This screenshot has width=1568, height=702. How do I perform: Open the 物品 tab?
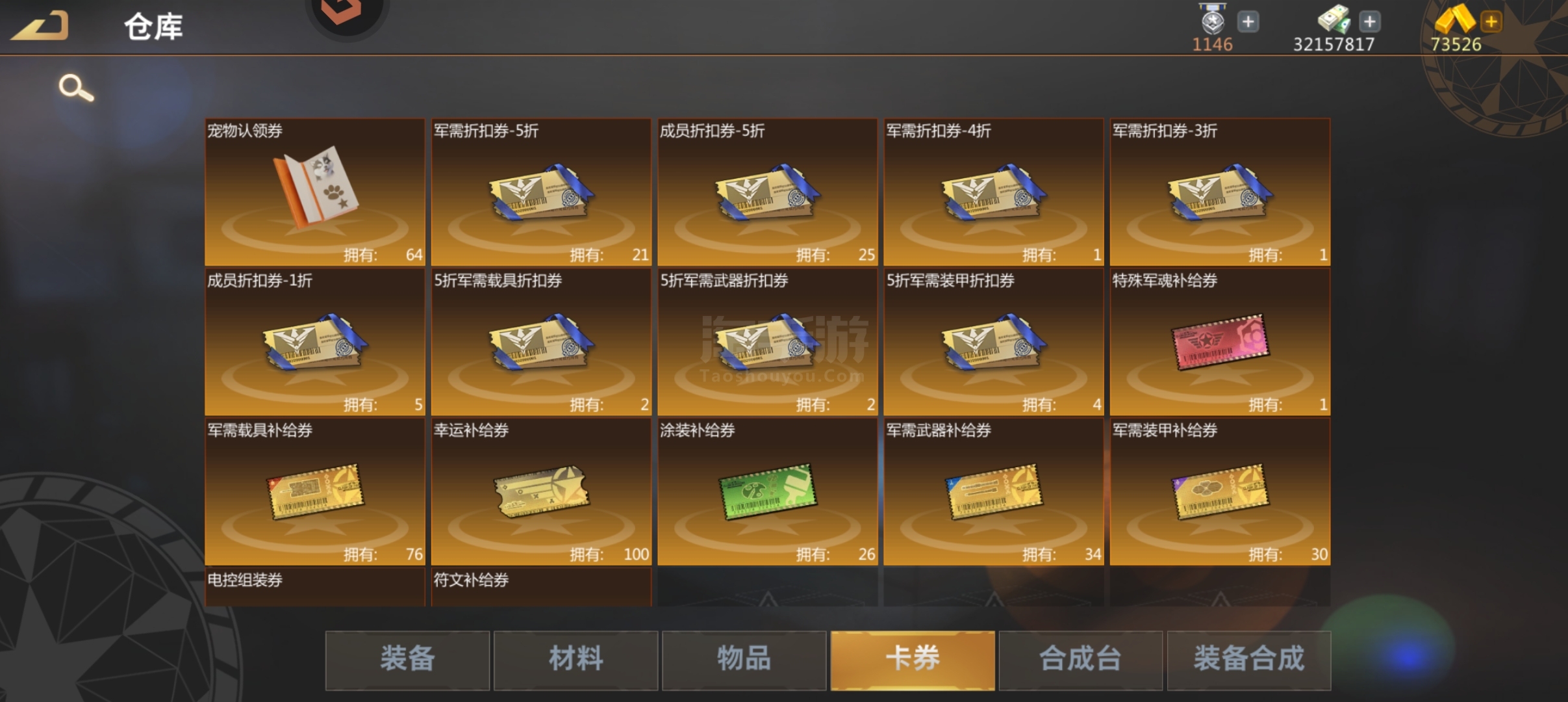click(x=744, y=660)
